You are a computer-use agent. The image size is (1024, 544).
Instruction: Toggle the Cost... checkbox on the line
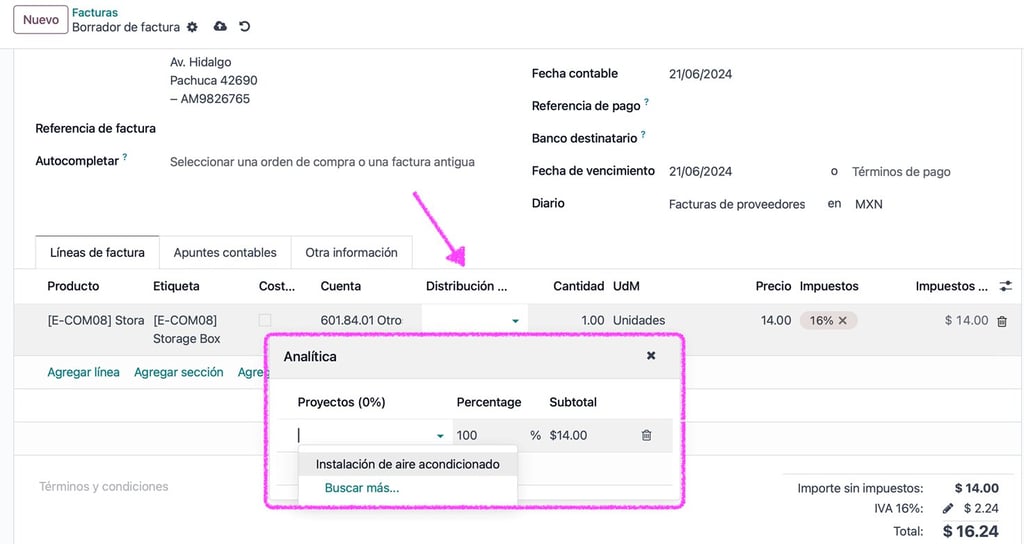pyautogui.click(x=264, y=320)
